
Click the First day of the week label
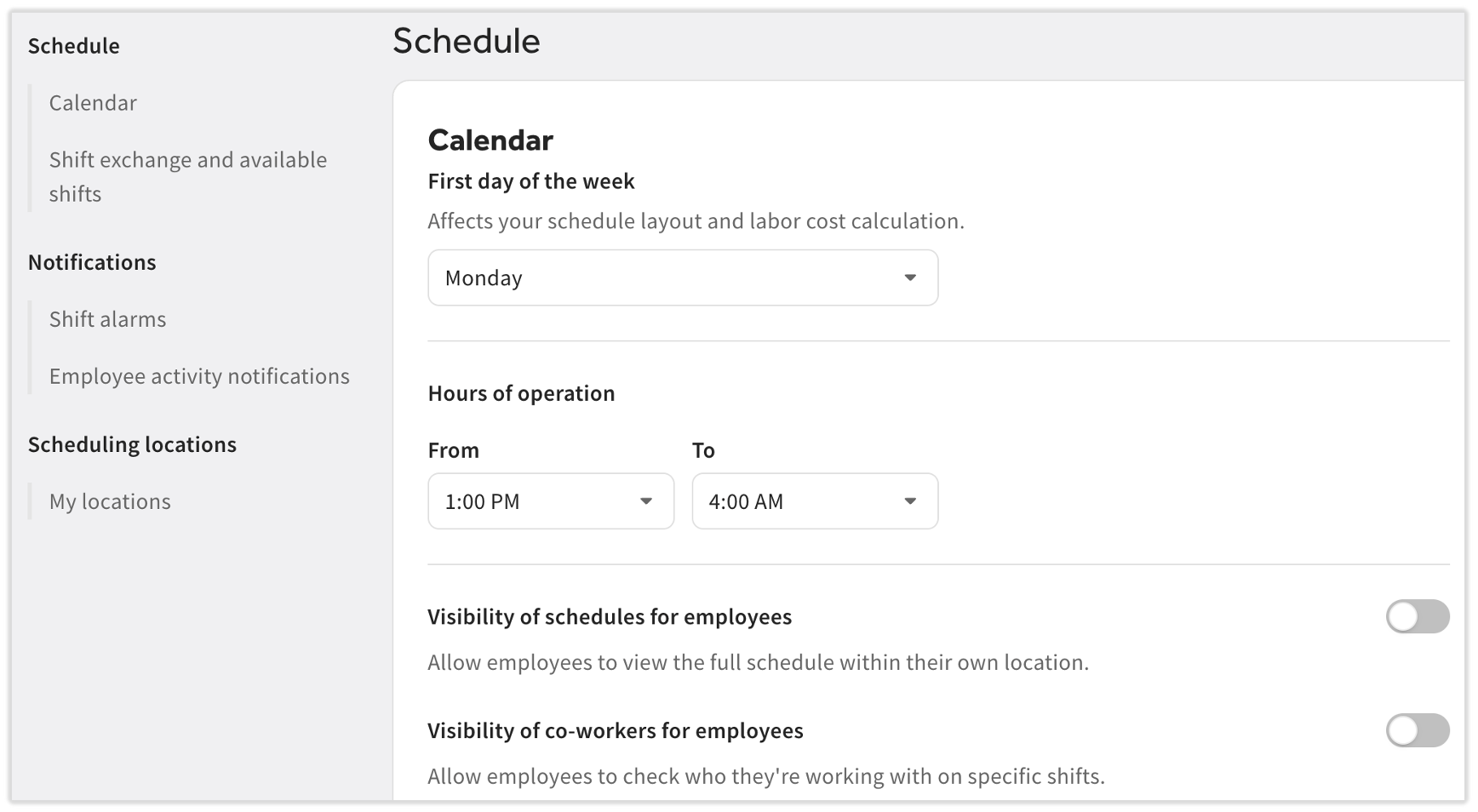pos(531,181)
